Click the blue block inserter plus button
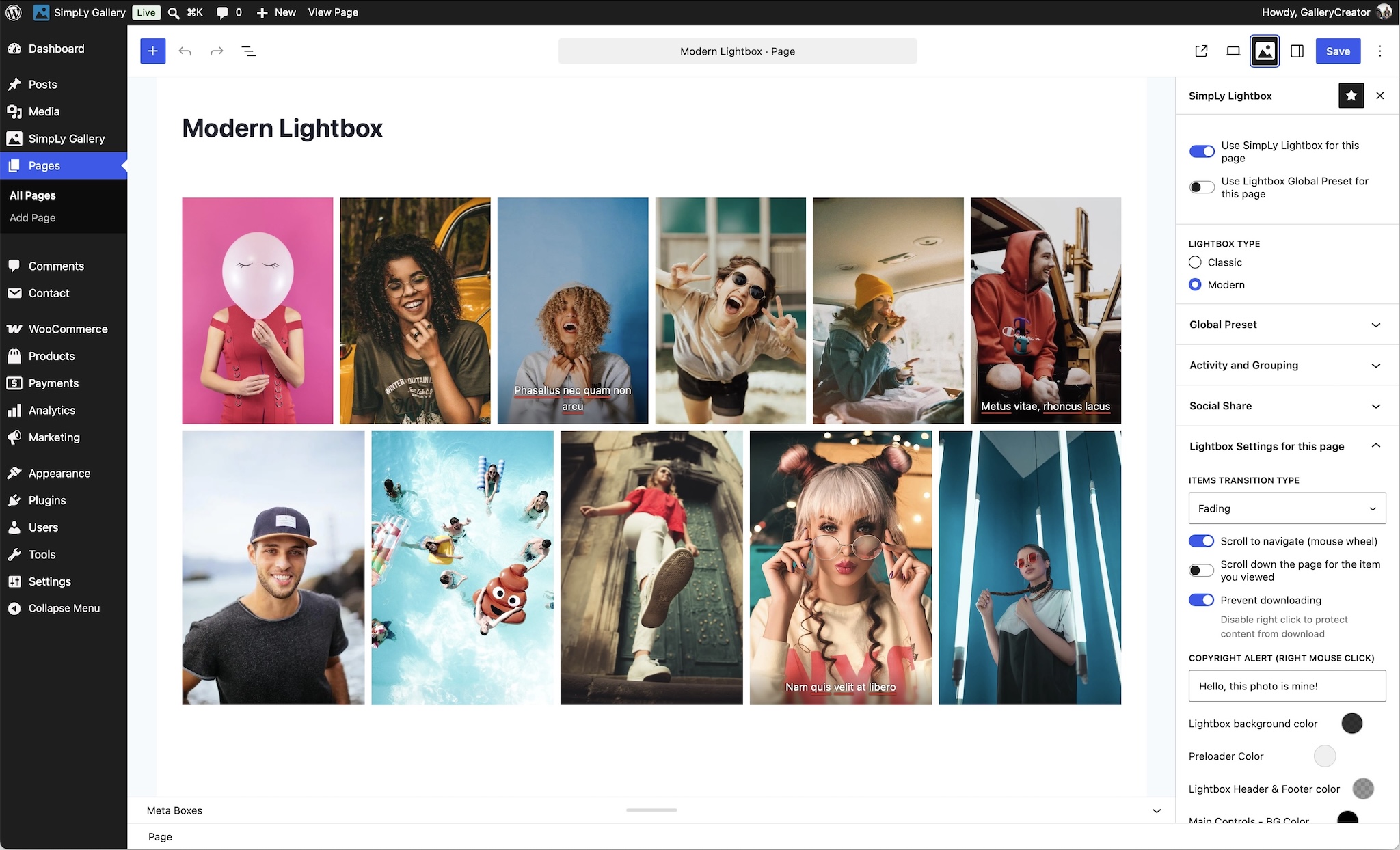The width and height of the screenshot is (1400, 850). [153, 51]
